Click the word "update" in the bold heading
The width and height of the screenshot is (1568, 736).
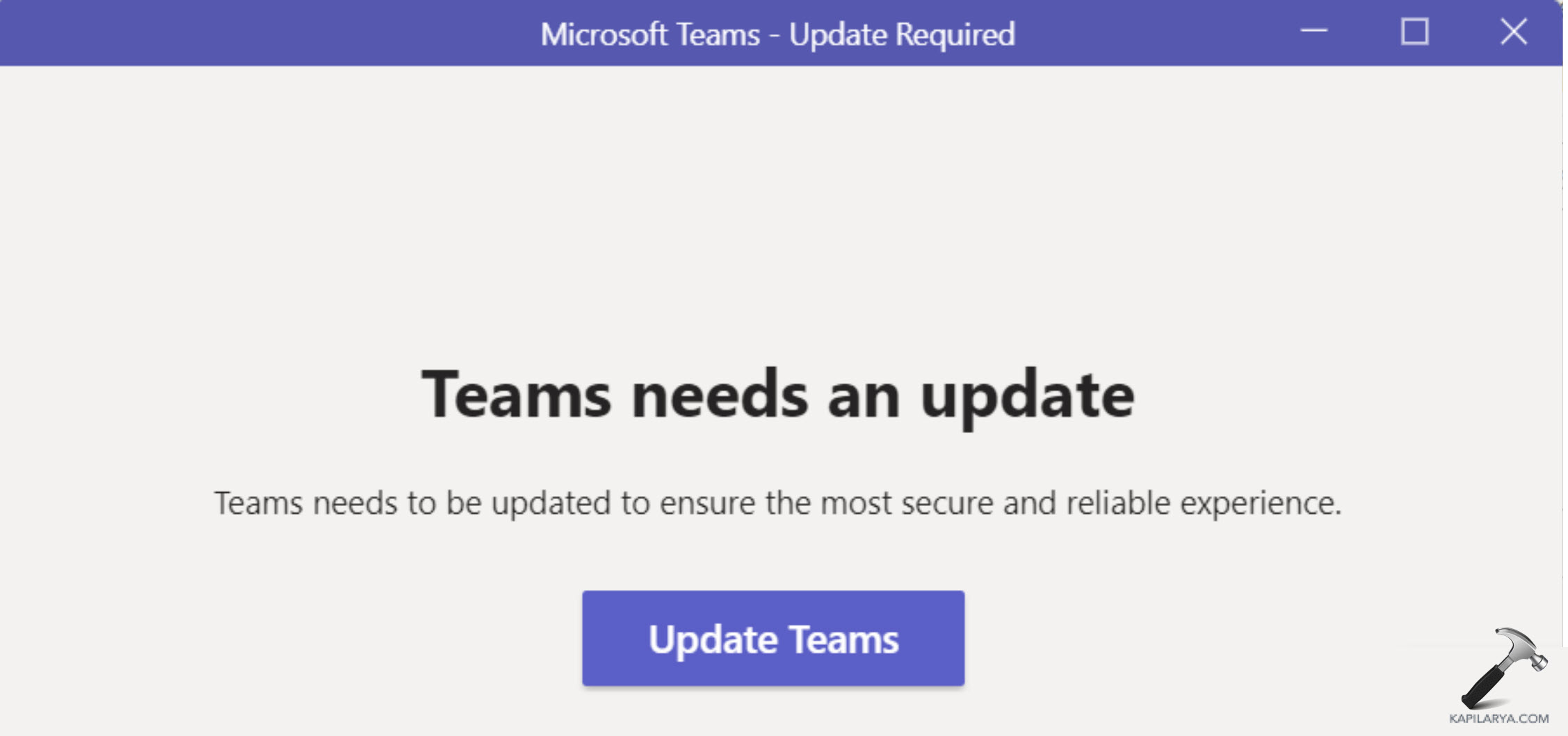pos(1027,396)
